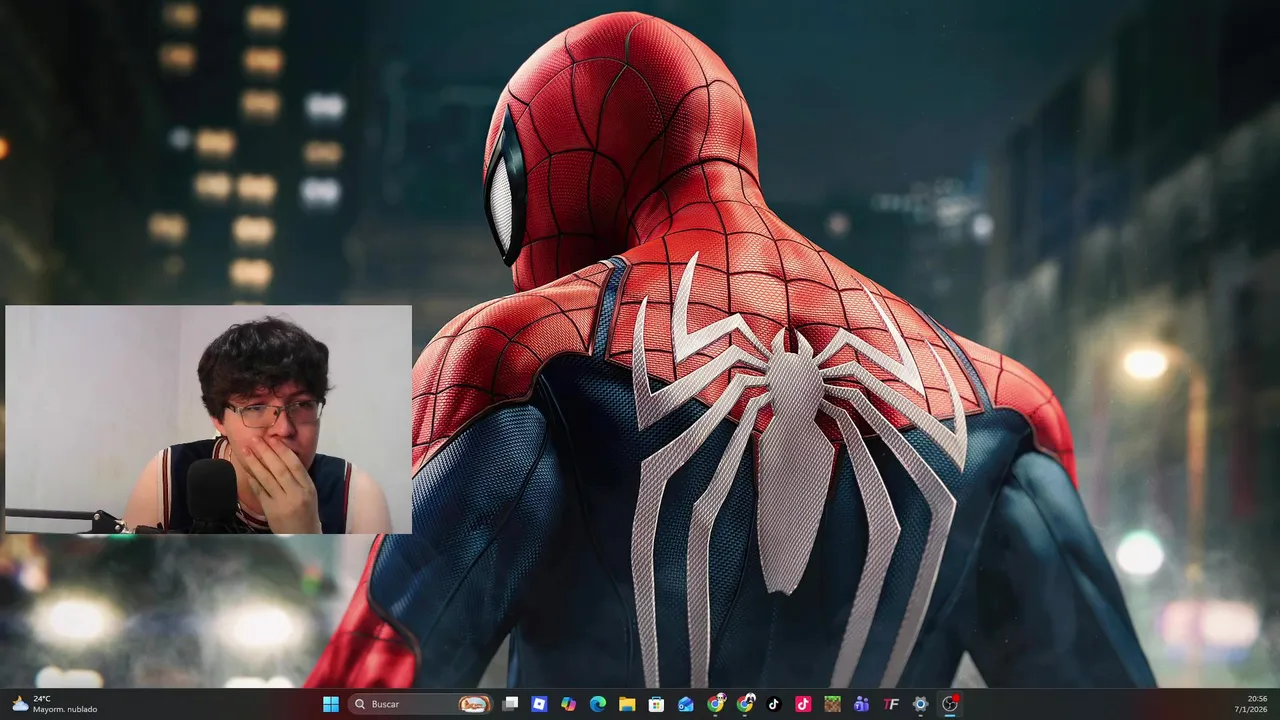Click the webcam overlay video
1280x720 pixels.
[208, 420]
